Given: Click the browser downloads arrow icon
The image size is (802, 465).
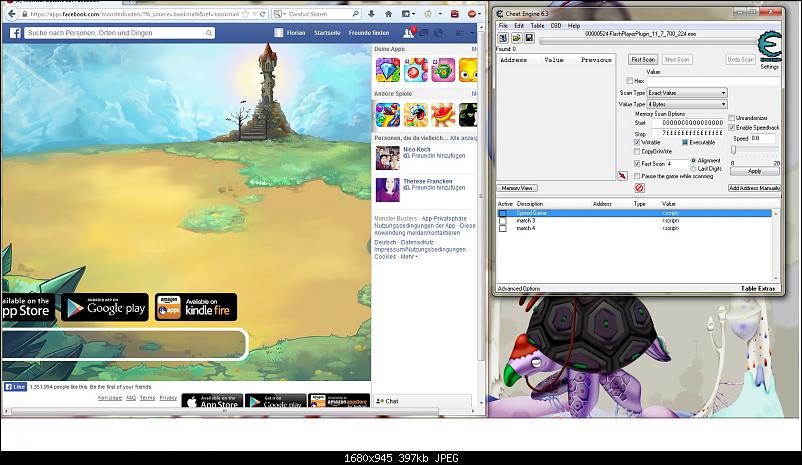Looking at the screenshot, I should click(372, 14).
